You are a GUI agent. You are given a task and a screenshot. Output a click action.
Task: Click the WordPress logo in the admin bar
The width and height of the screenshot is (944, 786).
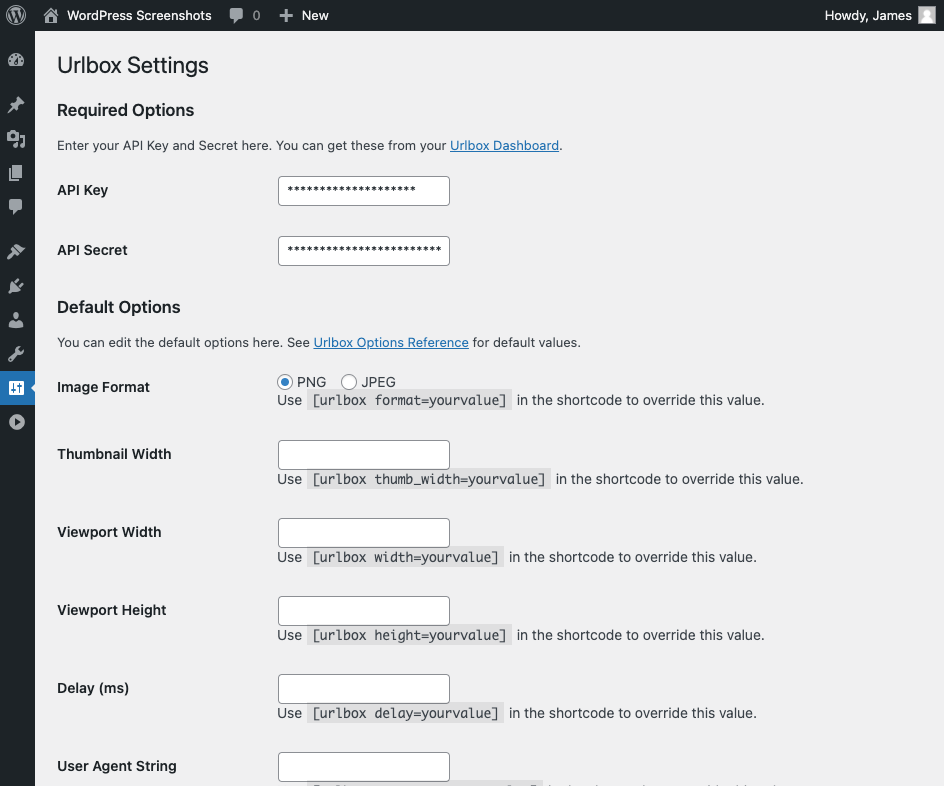16,15
